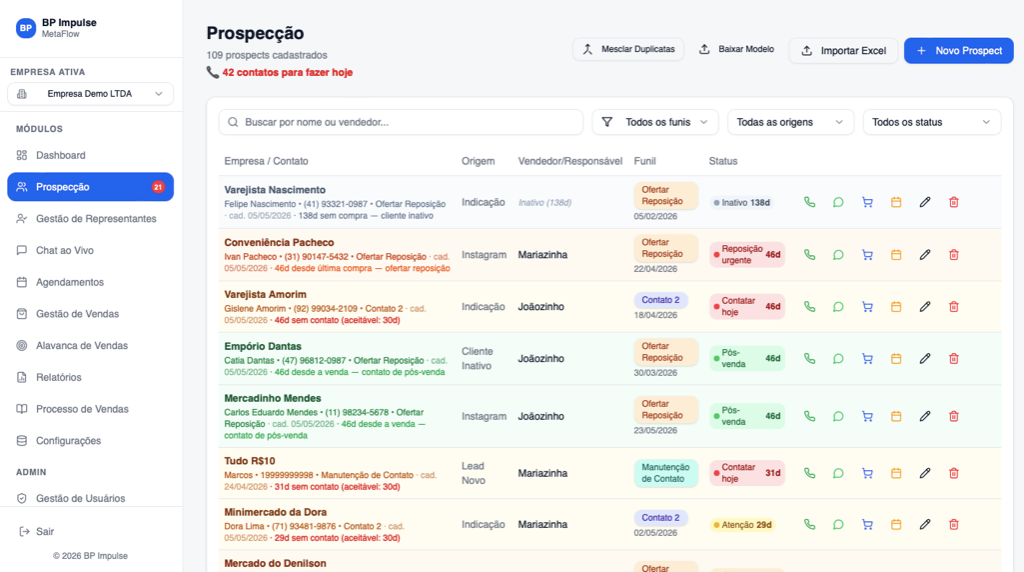This screenshot has height=572, width=1024.
Task: Click Manutenção de Contato funnel tag
Action: 665,473
